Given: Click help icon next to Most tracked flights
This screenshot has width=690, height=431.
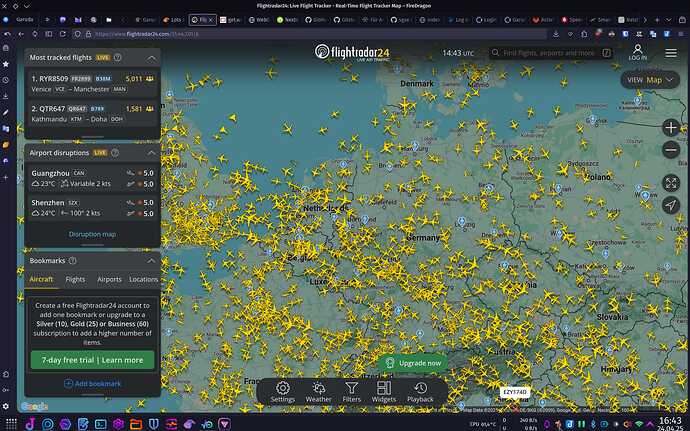Looking at the screenshot, I should (117, 57).
